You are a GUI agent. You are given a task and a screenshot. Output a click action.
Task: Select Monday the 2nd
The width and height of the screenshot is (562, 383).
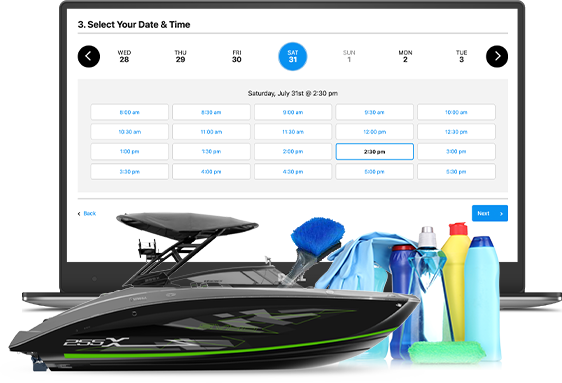(x=405, y=56)
